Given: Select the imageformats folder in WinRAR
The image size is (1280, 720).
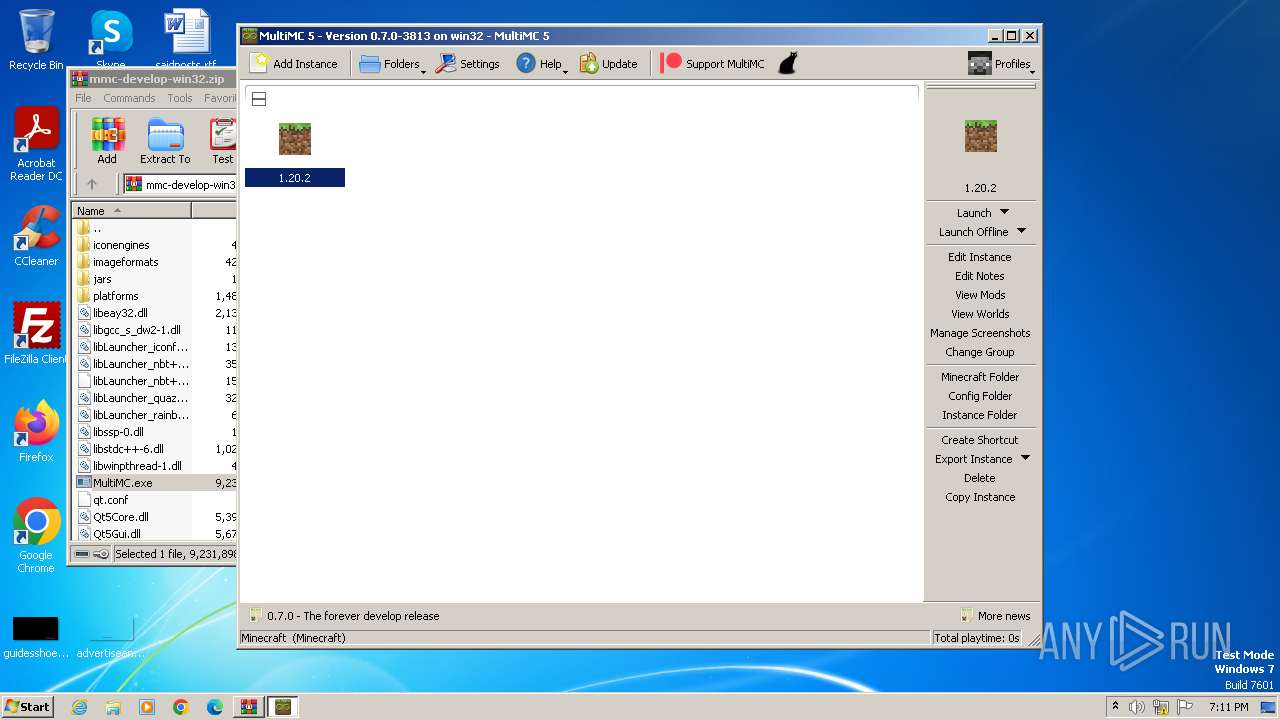Looking at the screenshot, I should click(126, 262).
